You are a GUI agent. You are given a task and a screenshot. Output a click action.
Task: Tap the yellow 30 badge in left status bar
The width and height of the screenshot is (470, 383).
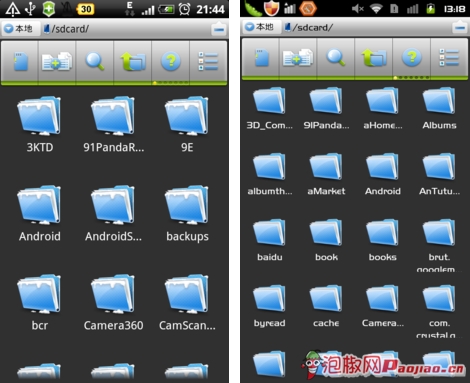(x=85, y=9)
